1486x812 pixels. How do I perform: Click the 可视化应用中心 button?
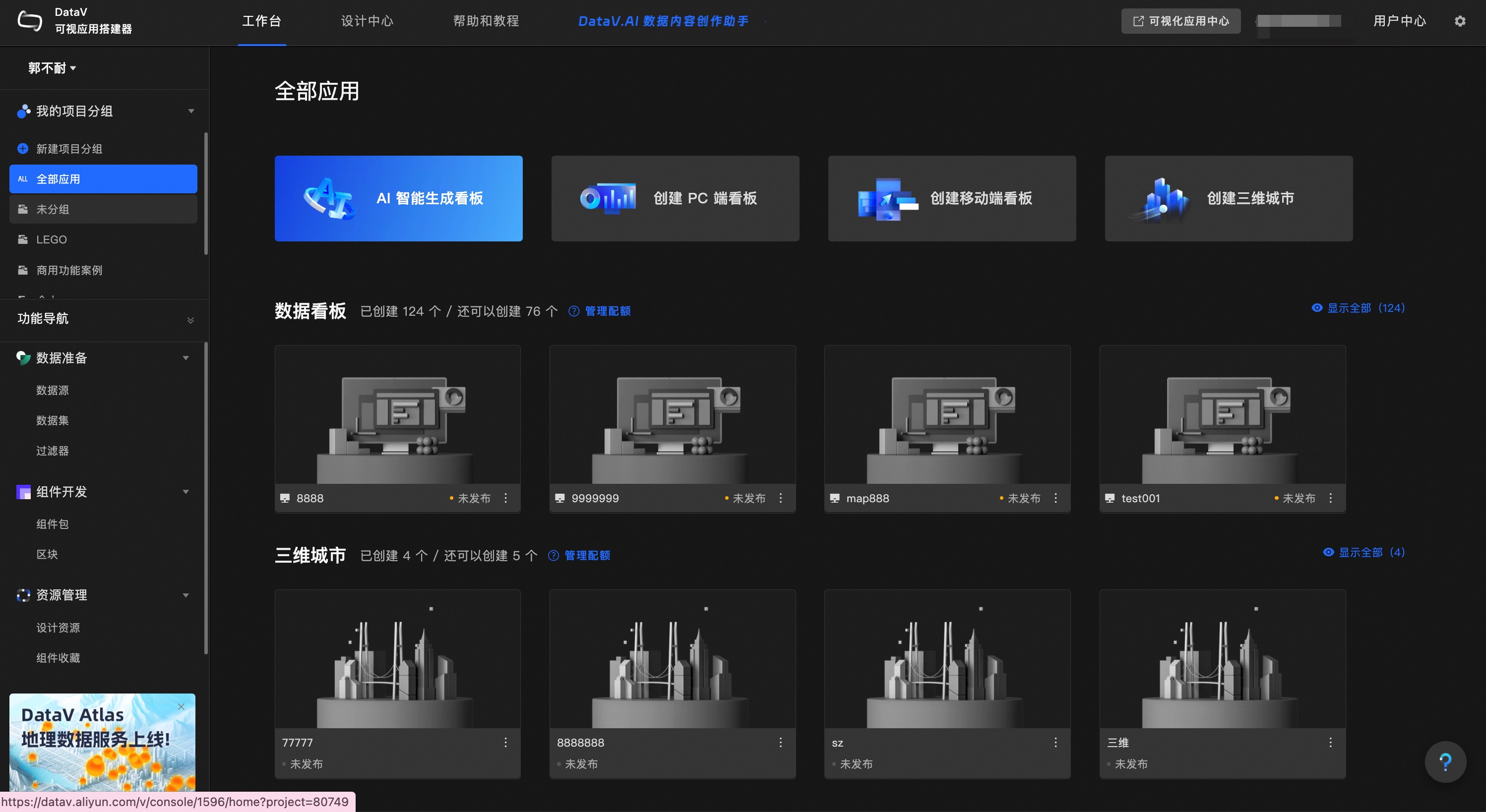(x=1180, y=21)
